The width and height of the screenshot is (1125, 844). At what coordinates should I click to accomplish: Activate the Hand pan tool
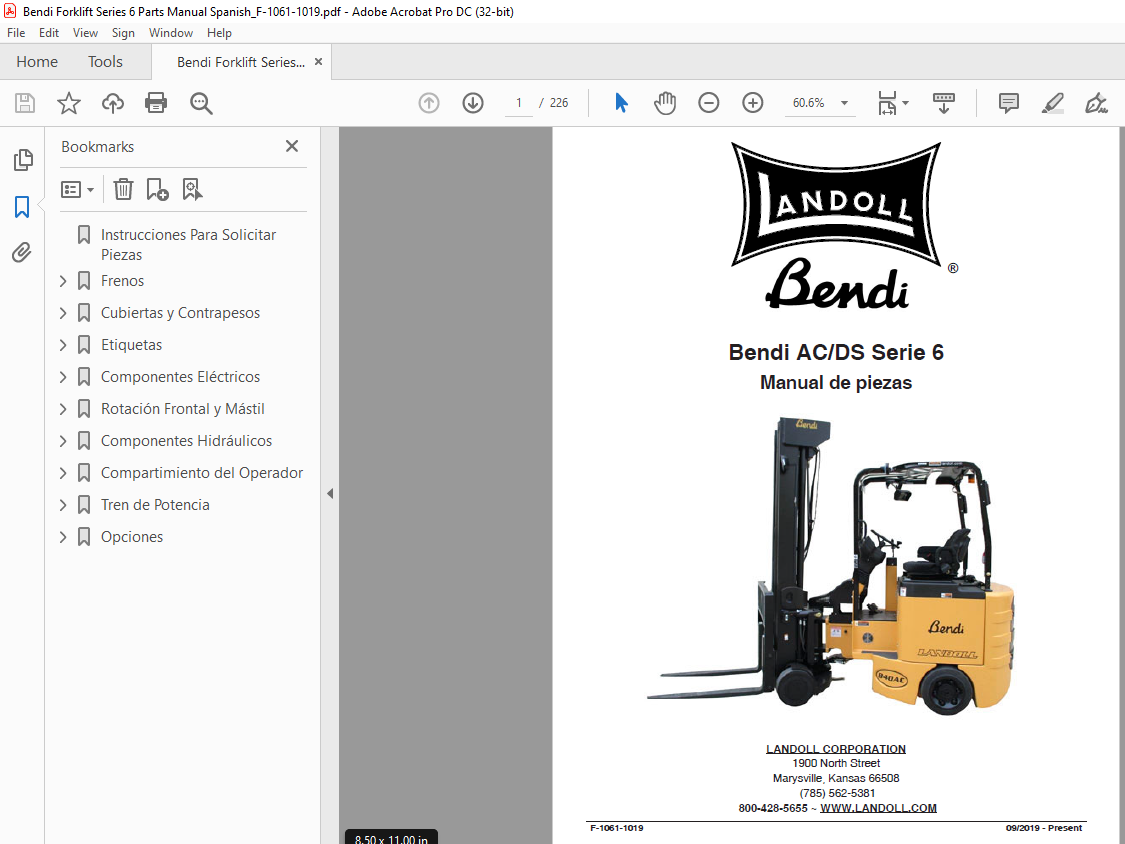[x=665, y=103]
